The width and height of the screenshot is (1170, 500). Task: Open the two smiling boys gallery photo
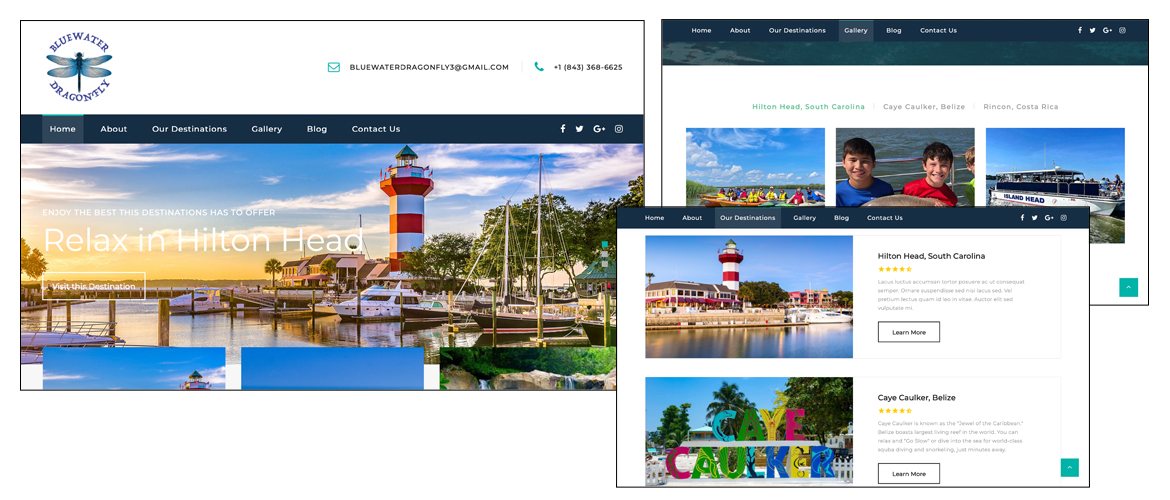point(904,166)
